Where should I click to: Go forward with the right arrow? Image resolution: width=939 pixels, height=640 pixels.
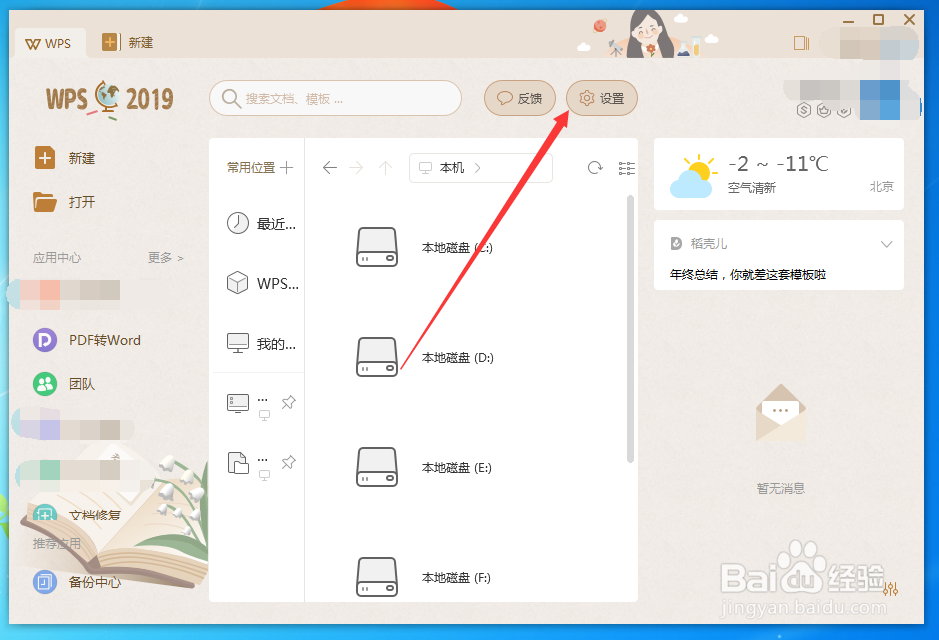click(x=356, y=168)
